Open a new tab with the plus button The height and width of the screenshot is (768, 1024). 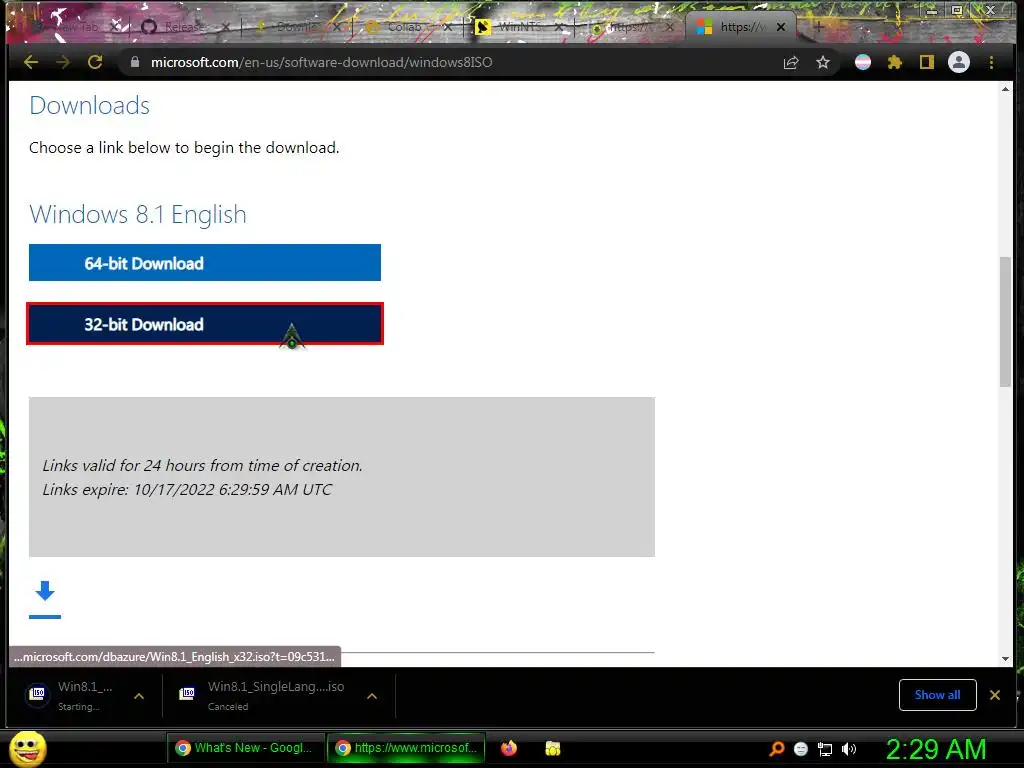[x=818, y=27]
